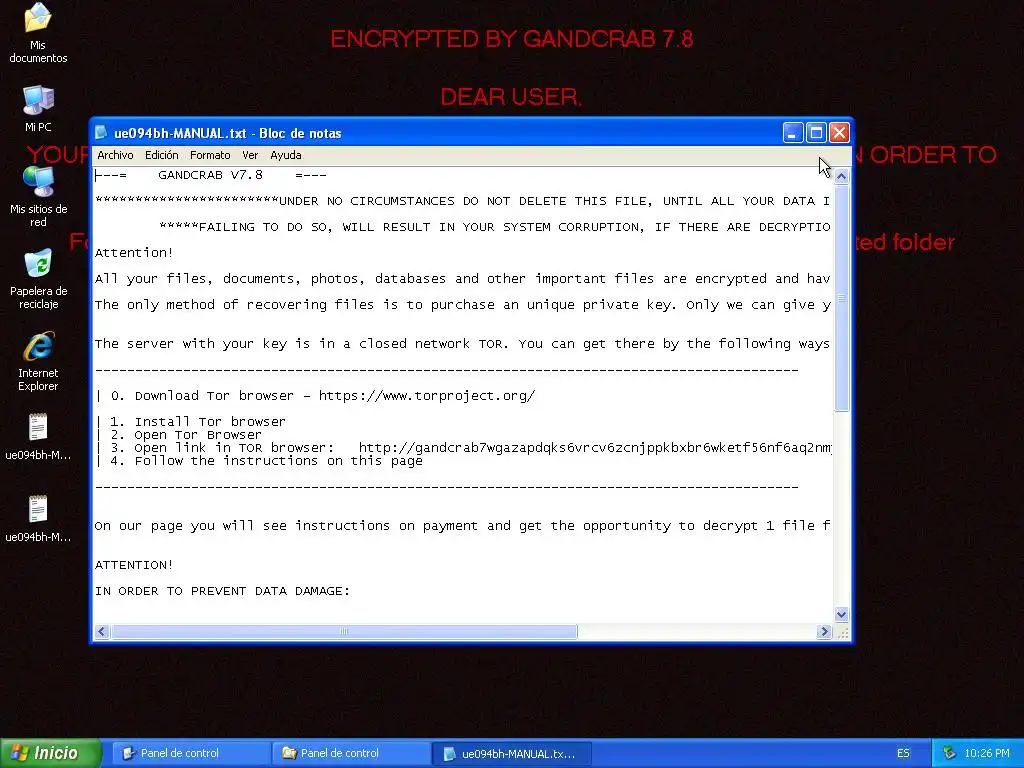
Task: Click ue094bh-MANUAL.tx... taskbar button
Action: click(512, 753)
